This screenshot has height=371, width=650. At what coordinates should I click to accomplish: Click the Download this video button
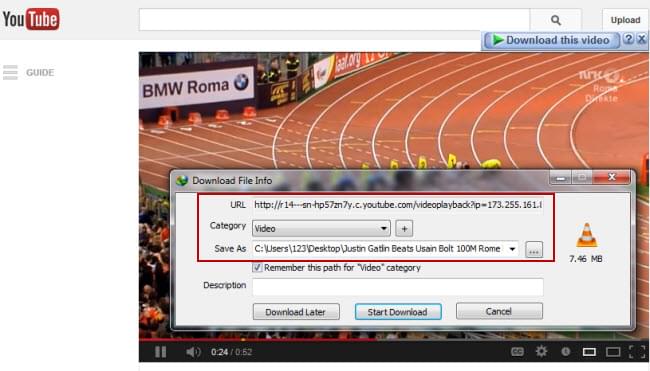551,40
